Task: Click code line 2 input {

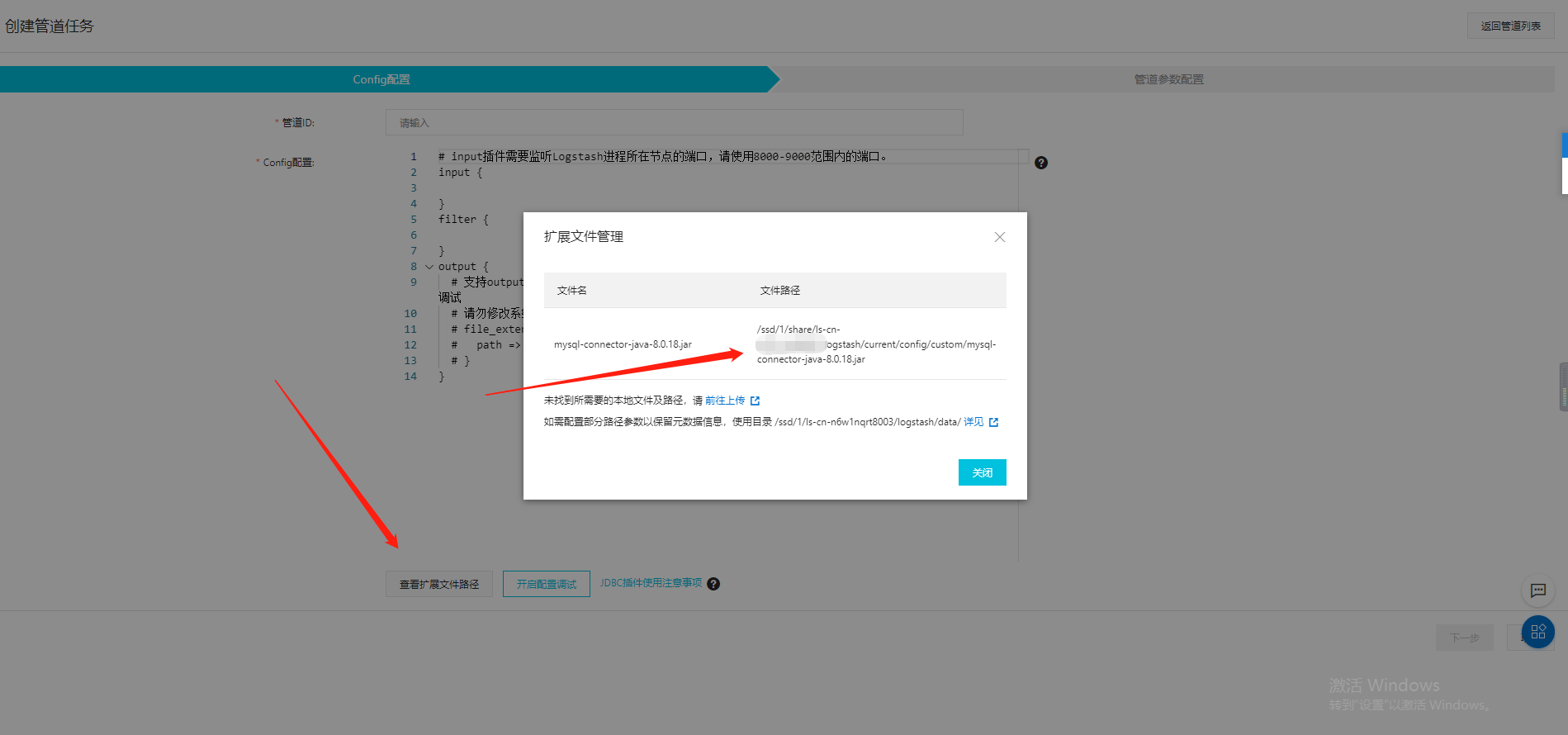Action: pos(460,173)
